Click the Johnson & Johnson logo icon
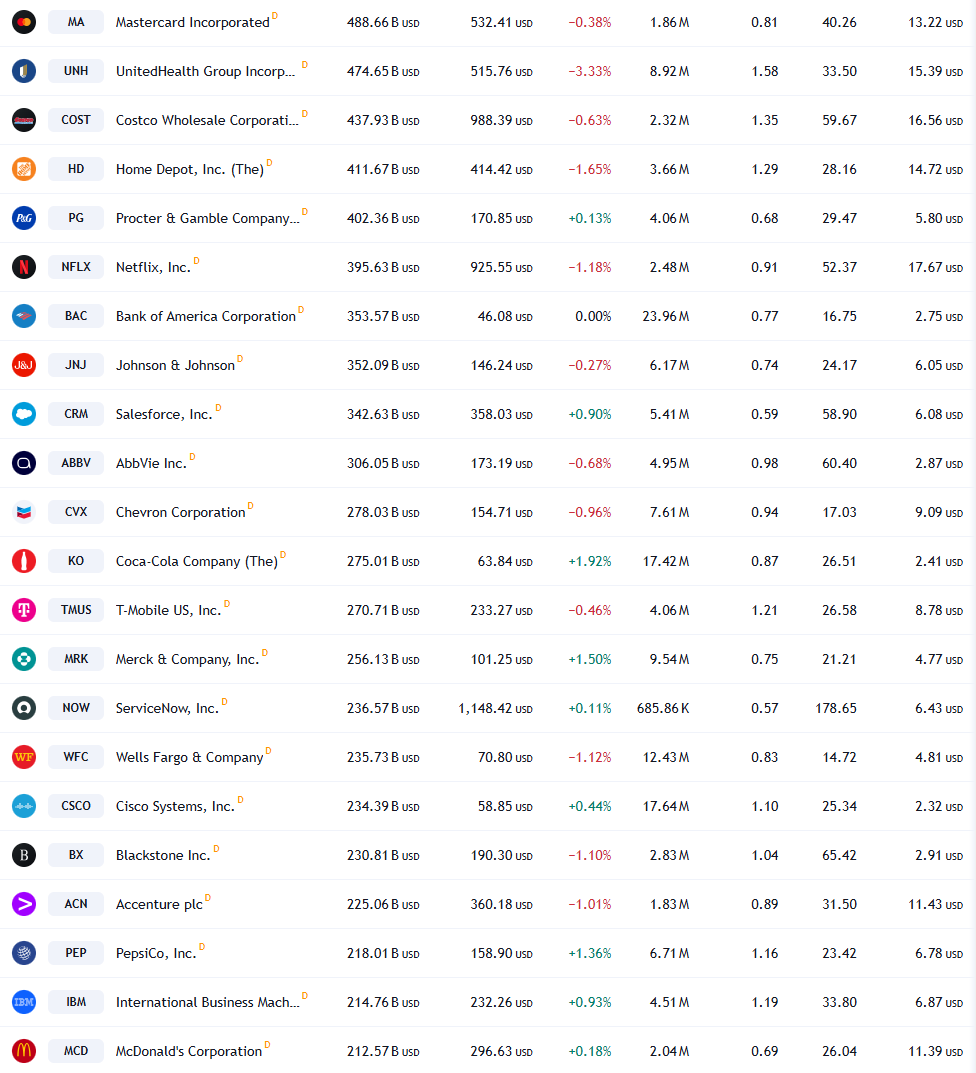This screenshot has width=976, height=1073. pyautogui.click(x=24, y=365)
